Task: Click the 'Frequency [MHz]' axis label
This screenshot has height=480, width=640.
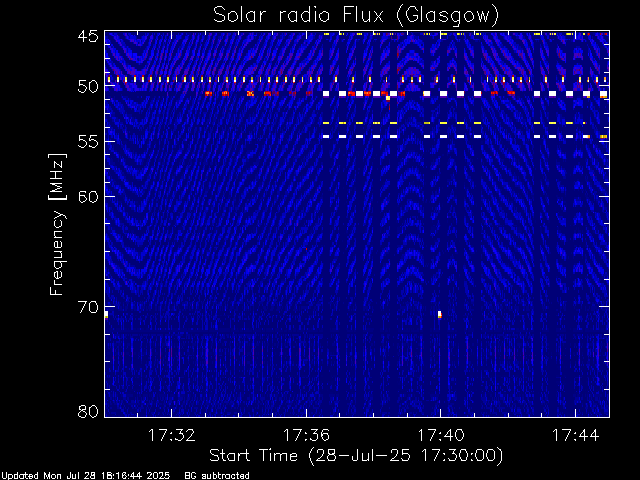Action: pyautogui.click(x=57, y=224)
